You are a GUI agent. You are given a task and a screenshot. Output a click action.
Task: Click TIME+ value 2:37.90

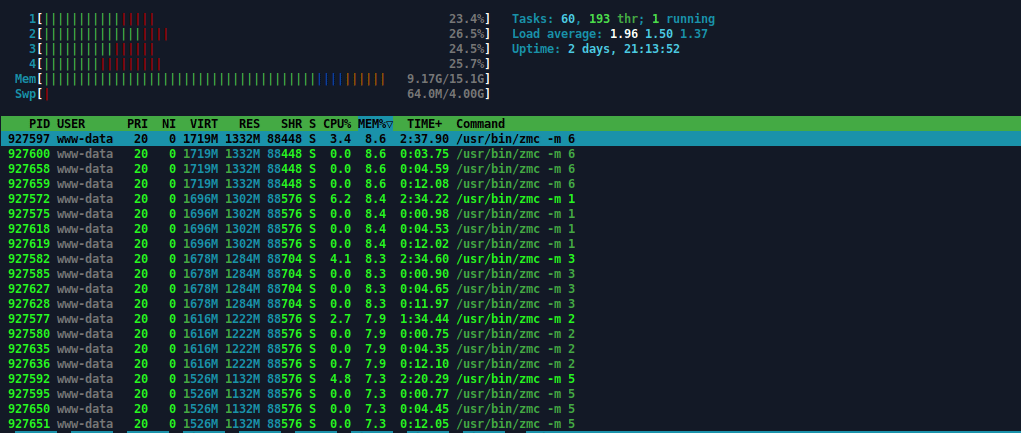[425, 139]
